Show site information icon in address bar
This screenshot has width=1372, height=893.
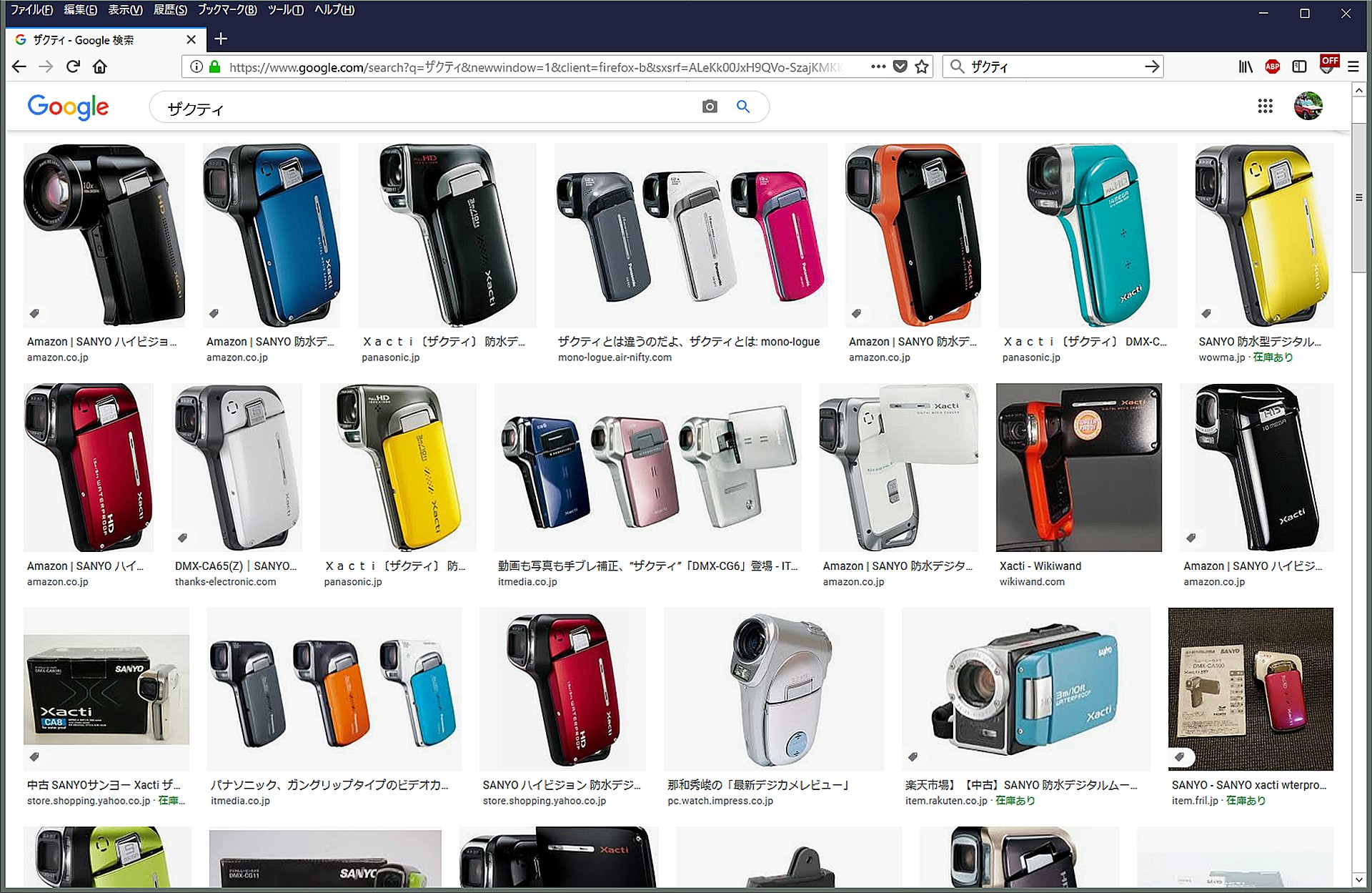[x=196, y=66]
